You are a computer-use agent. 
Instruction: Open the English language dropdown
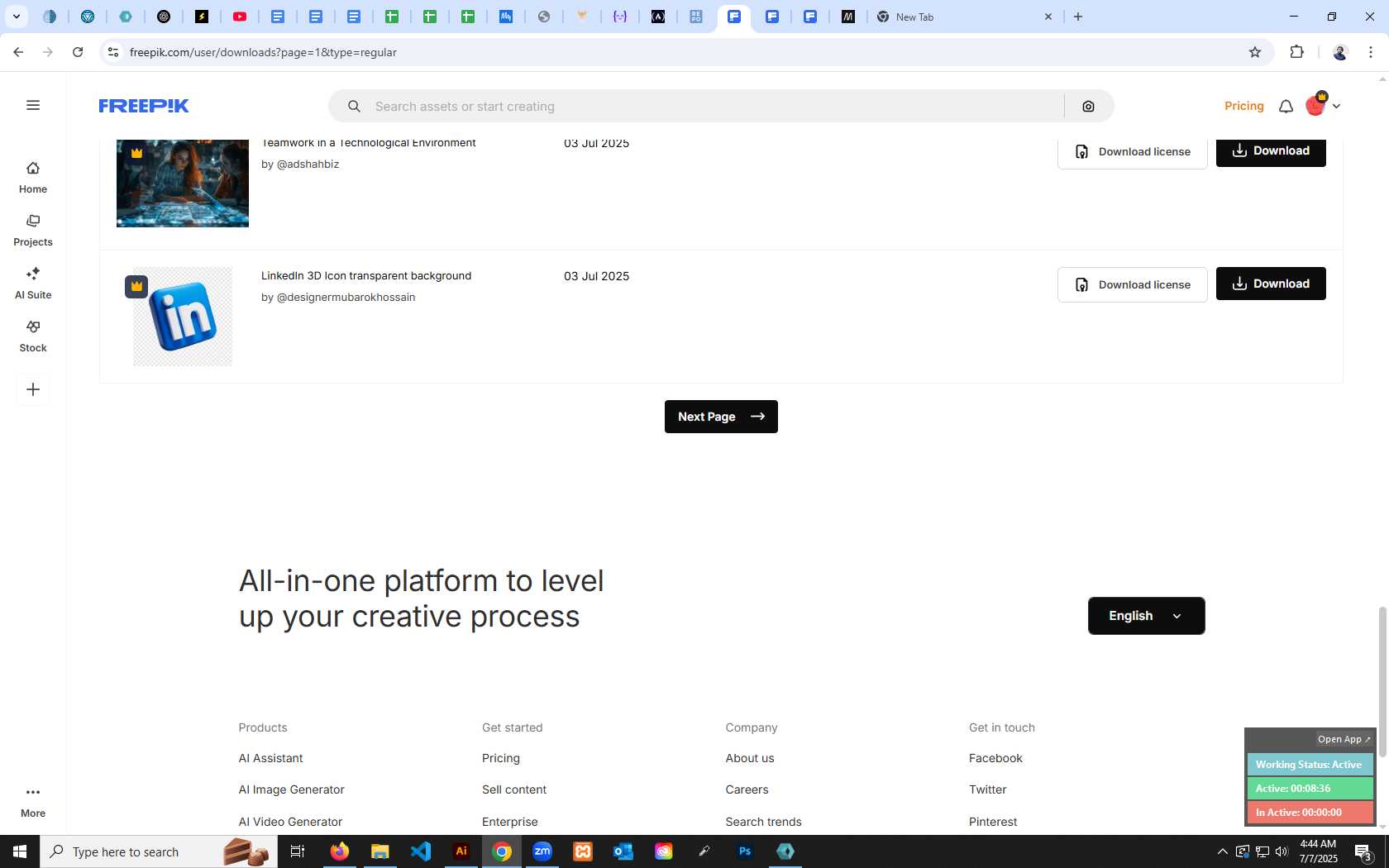tap(1146, 616)
